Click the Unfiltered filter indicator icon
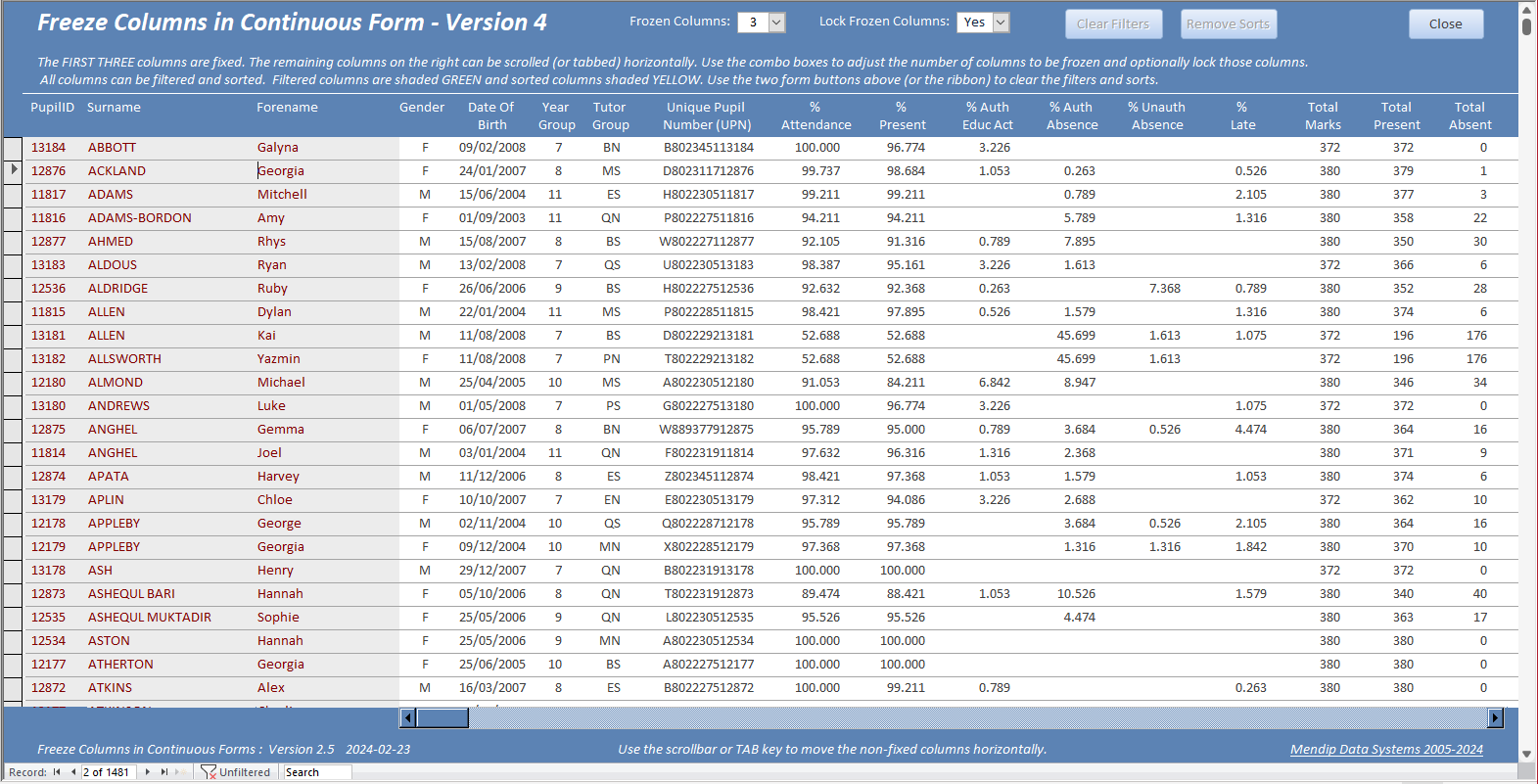 click(209, 772)
